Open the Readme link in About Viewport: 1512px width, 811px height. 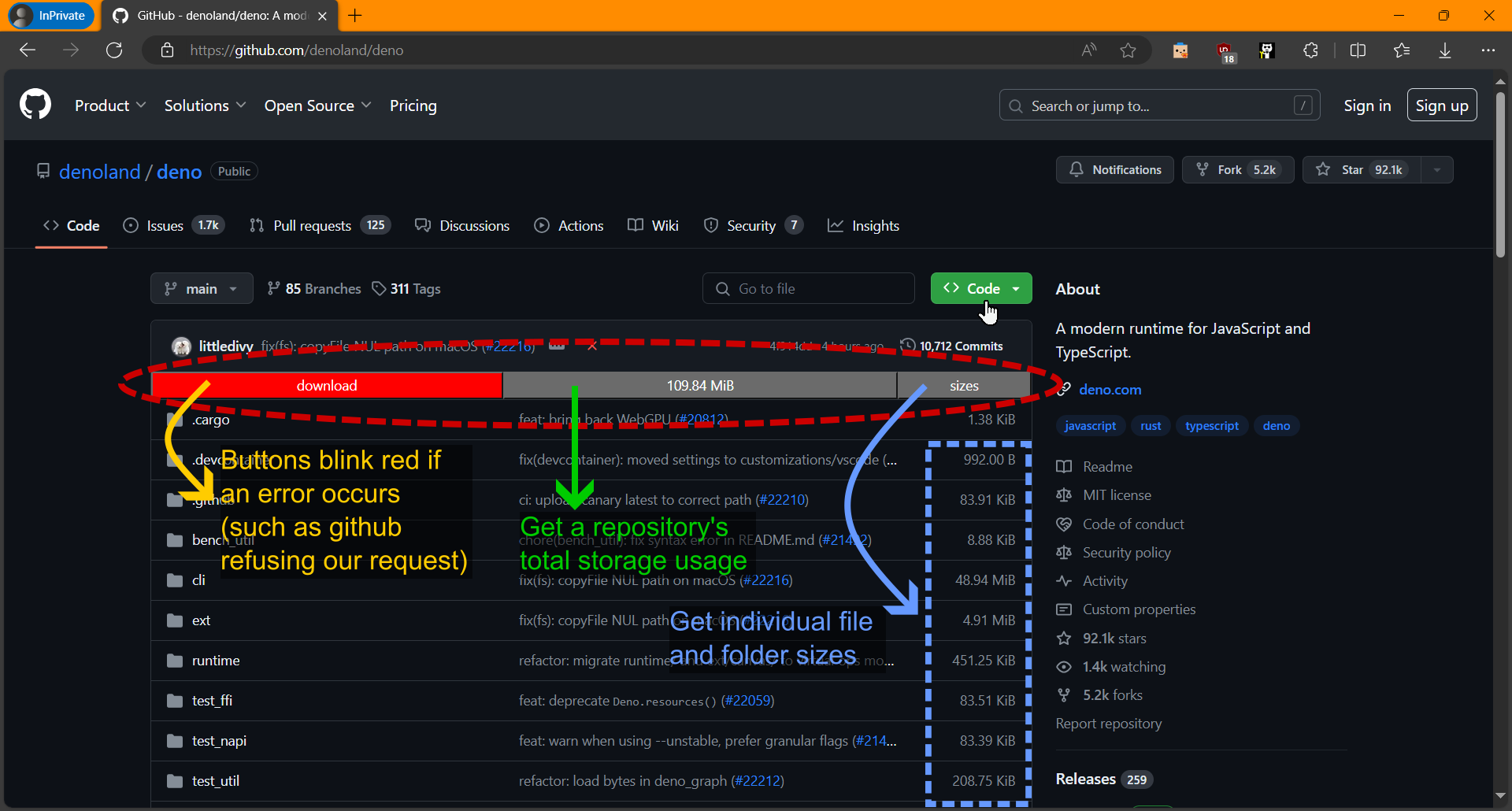(x=1095, y=467)
